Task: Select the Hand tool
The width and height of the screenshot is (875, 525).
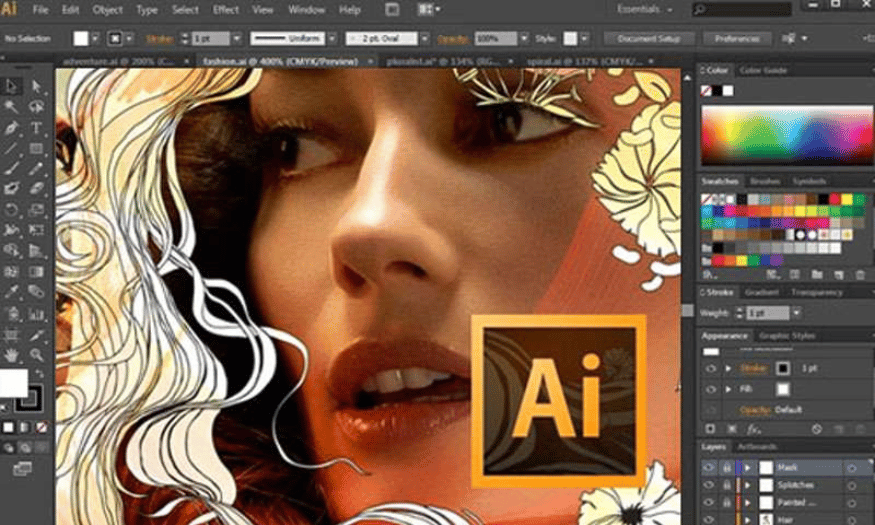Action: [x=11, y=354]
